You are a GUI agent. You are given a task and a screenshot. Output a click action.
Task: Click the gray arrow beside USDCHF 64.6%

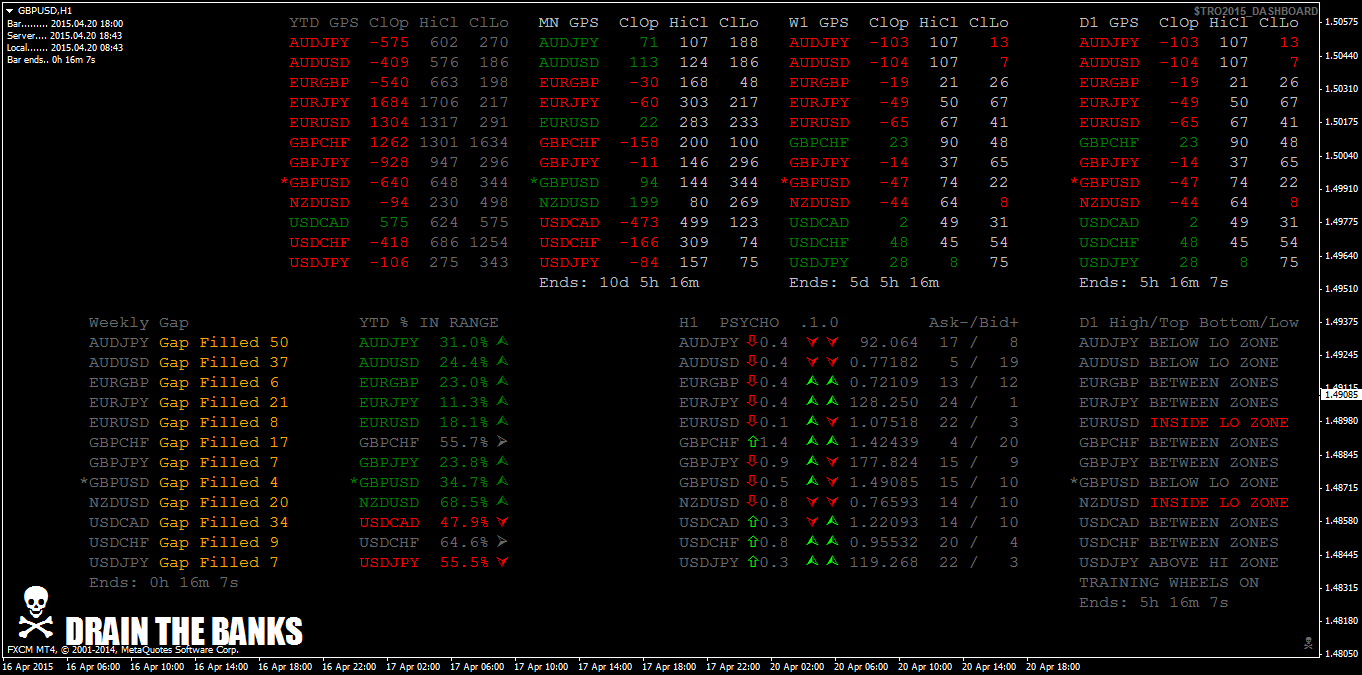(502, 542)
